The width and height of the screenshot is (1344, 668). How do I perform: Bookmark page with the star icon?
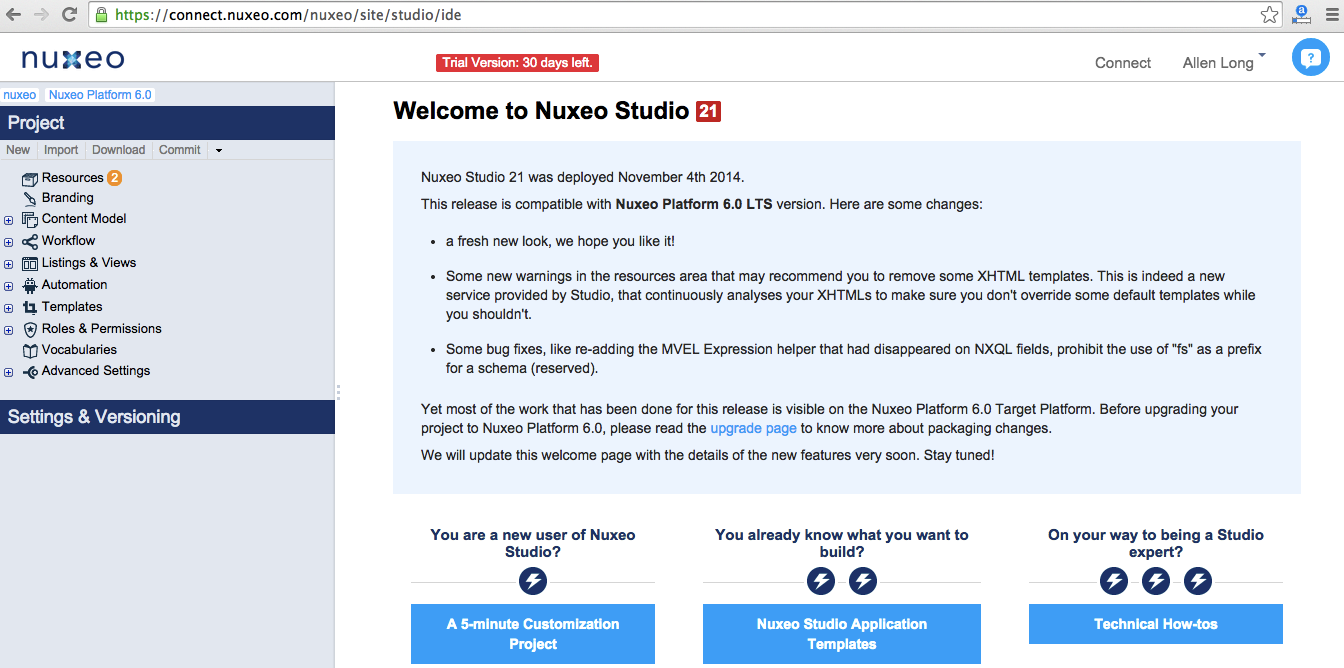[1269, 15]
